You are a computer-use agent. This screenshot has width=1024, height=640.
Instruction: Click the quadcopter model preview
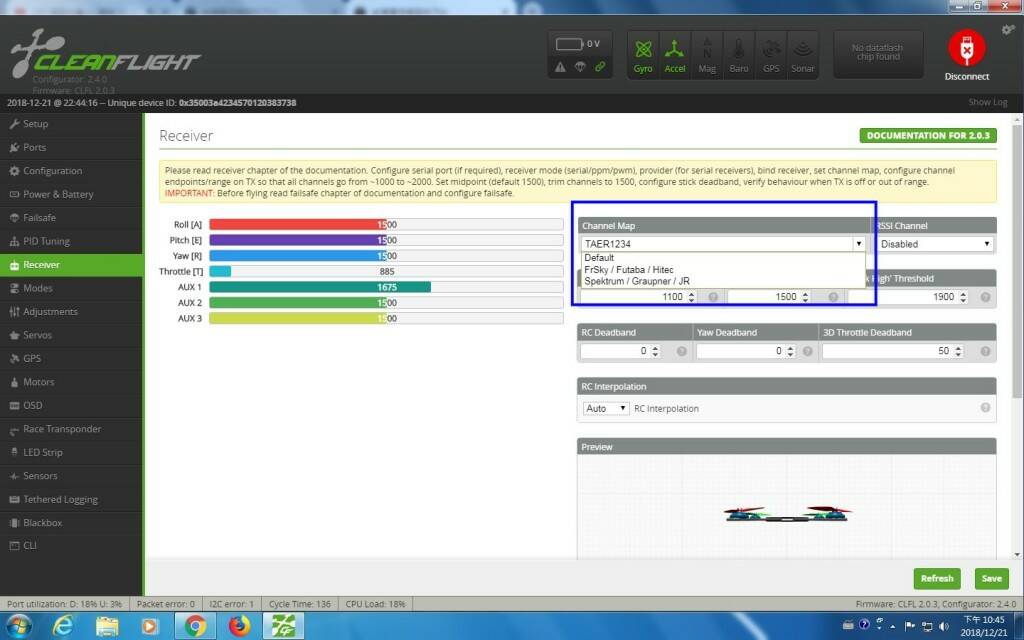click(x=786, y=513)
